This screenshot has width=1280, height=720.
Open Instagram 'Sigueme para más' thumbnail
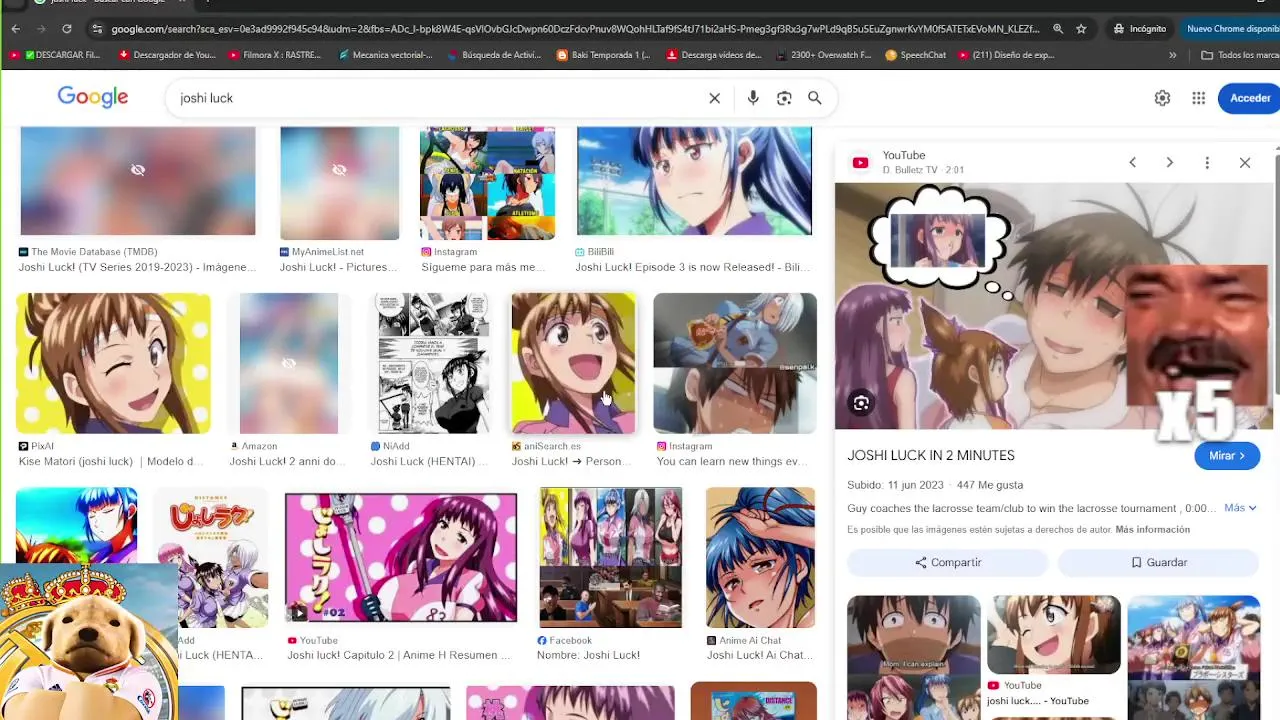point(487,183)
